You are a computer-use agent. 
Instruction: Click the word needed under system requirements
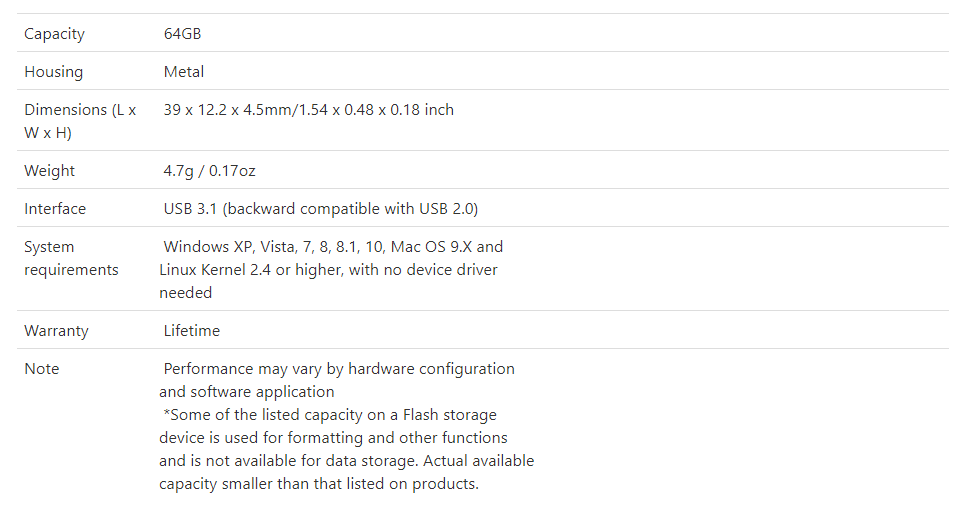(x=186, y=293)
